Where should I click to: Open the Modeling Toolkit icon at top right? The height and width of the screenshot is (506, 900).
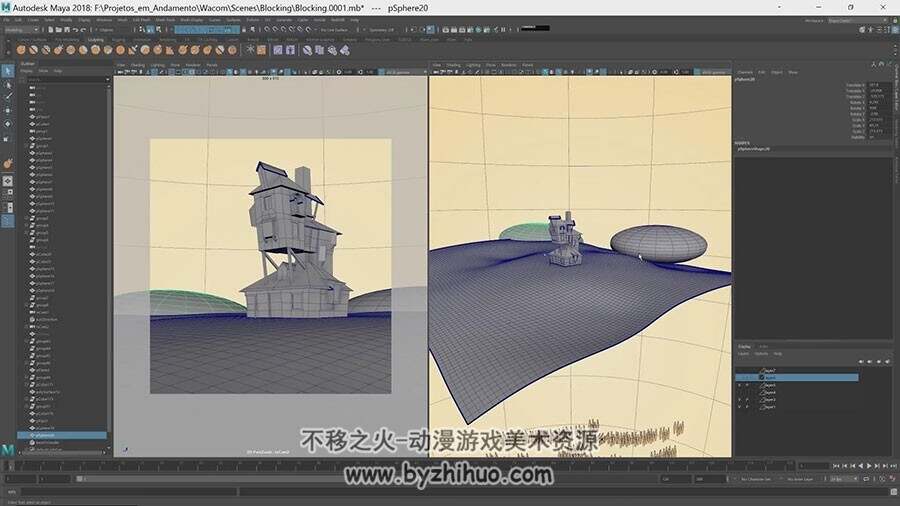(x=862, y=30)
